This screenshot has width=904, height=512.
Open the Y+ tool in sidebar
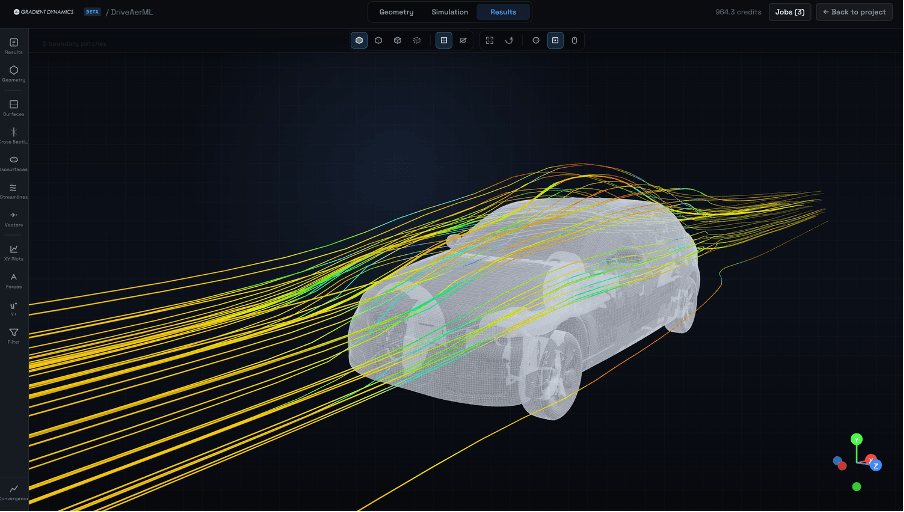tap(14, 308)
